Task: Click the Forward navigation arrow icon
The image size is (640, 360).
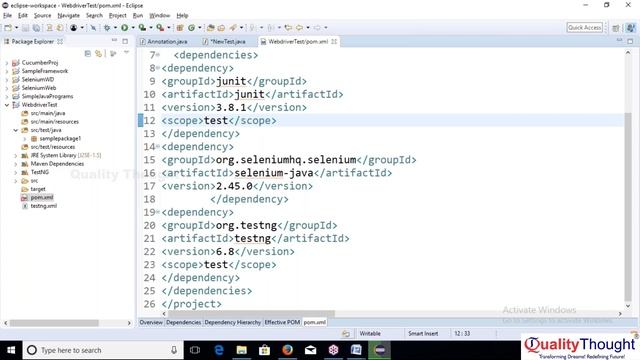Action: (317, 28)
